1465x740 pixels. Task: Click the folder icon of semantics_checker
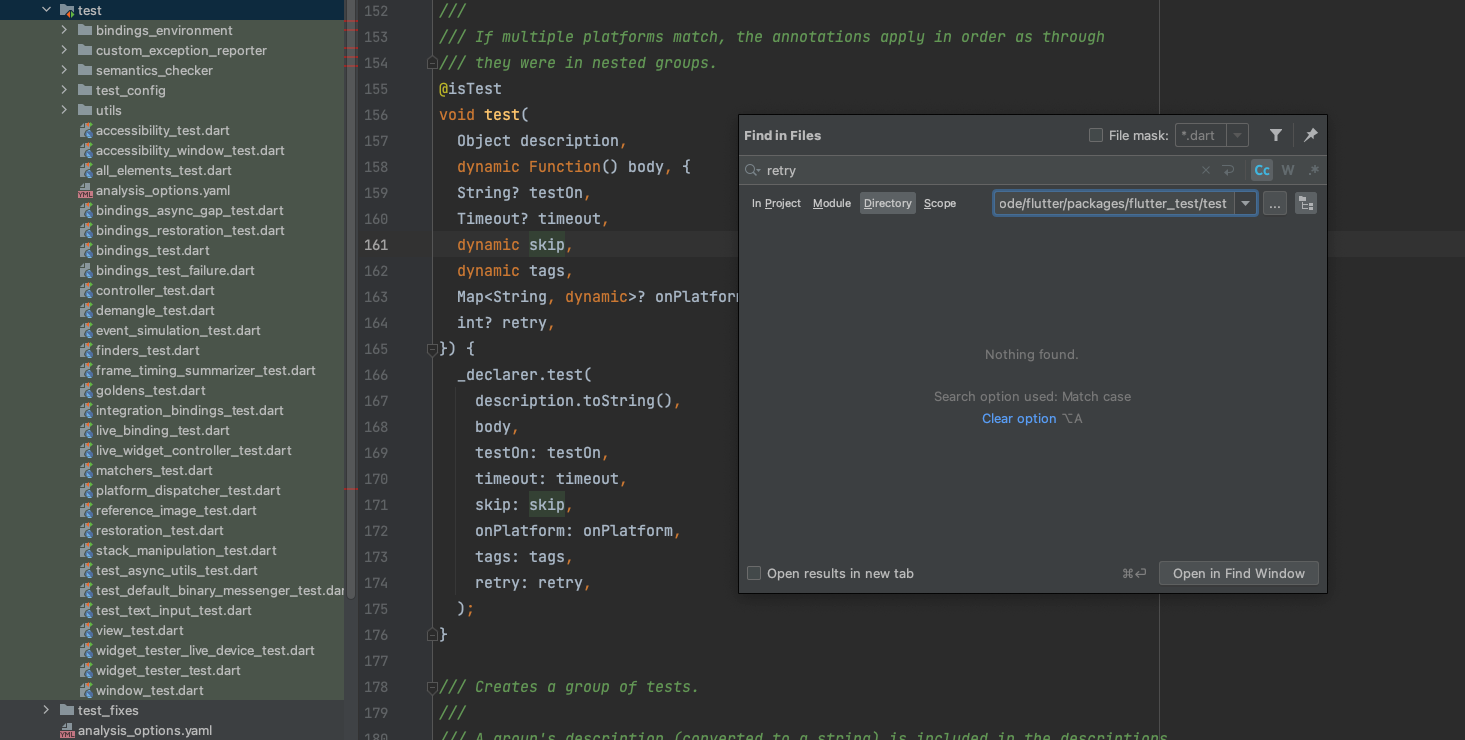click(x=86, y=70)
